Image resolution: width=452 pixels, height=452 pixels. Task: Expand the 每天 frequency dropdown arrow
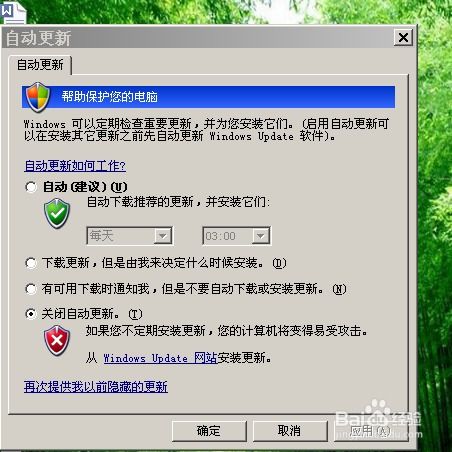(163, 236)
